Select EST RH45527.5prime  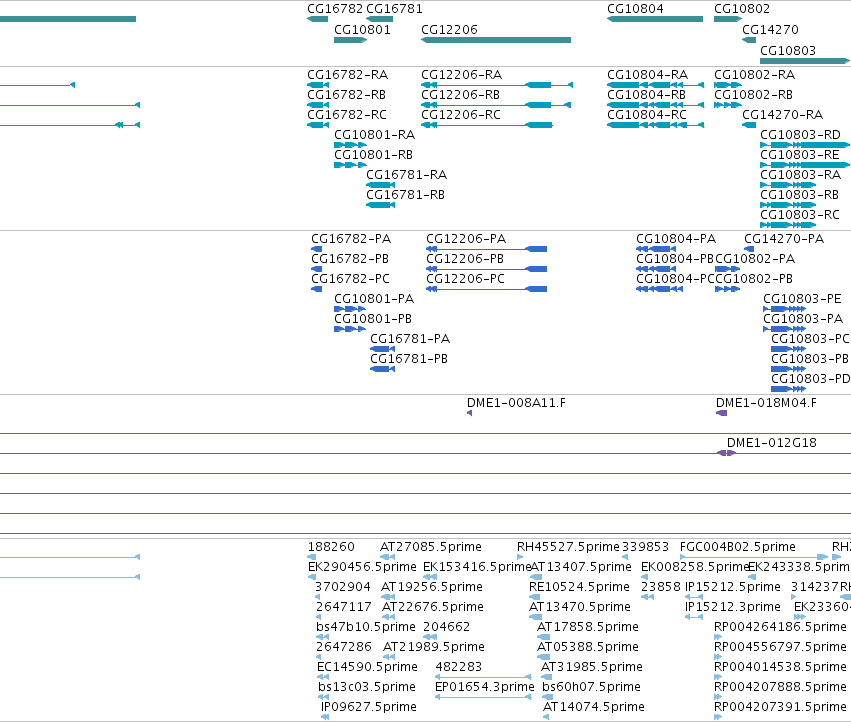(568, 547)
